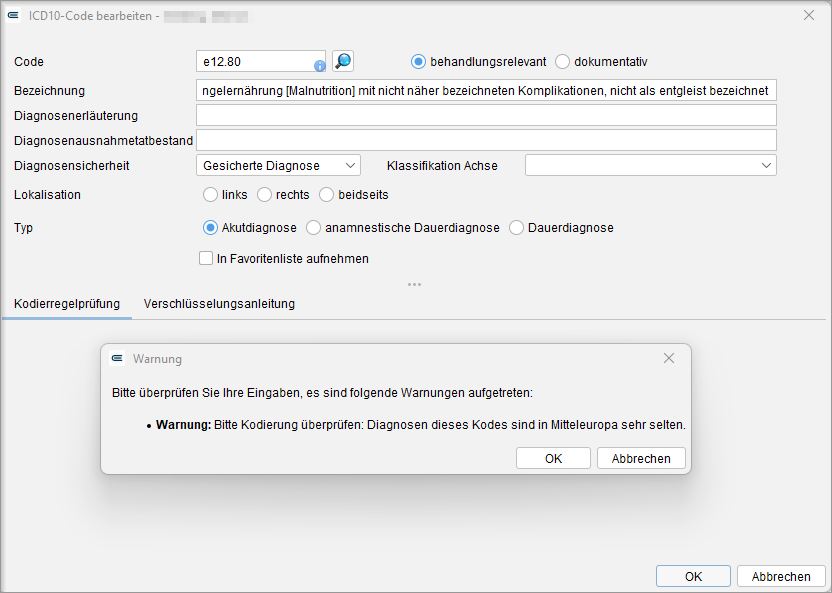The image size is (832, 593).
Task: Click the Lokalisation label
Action: [x=47, y=195]
